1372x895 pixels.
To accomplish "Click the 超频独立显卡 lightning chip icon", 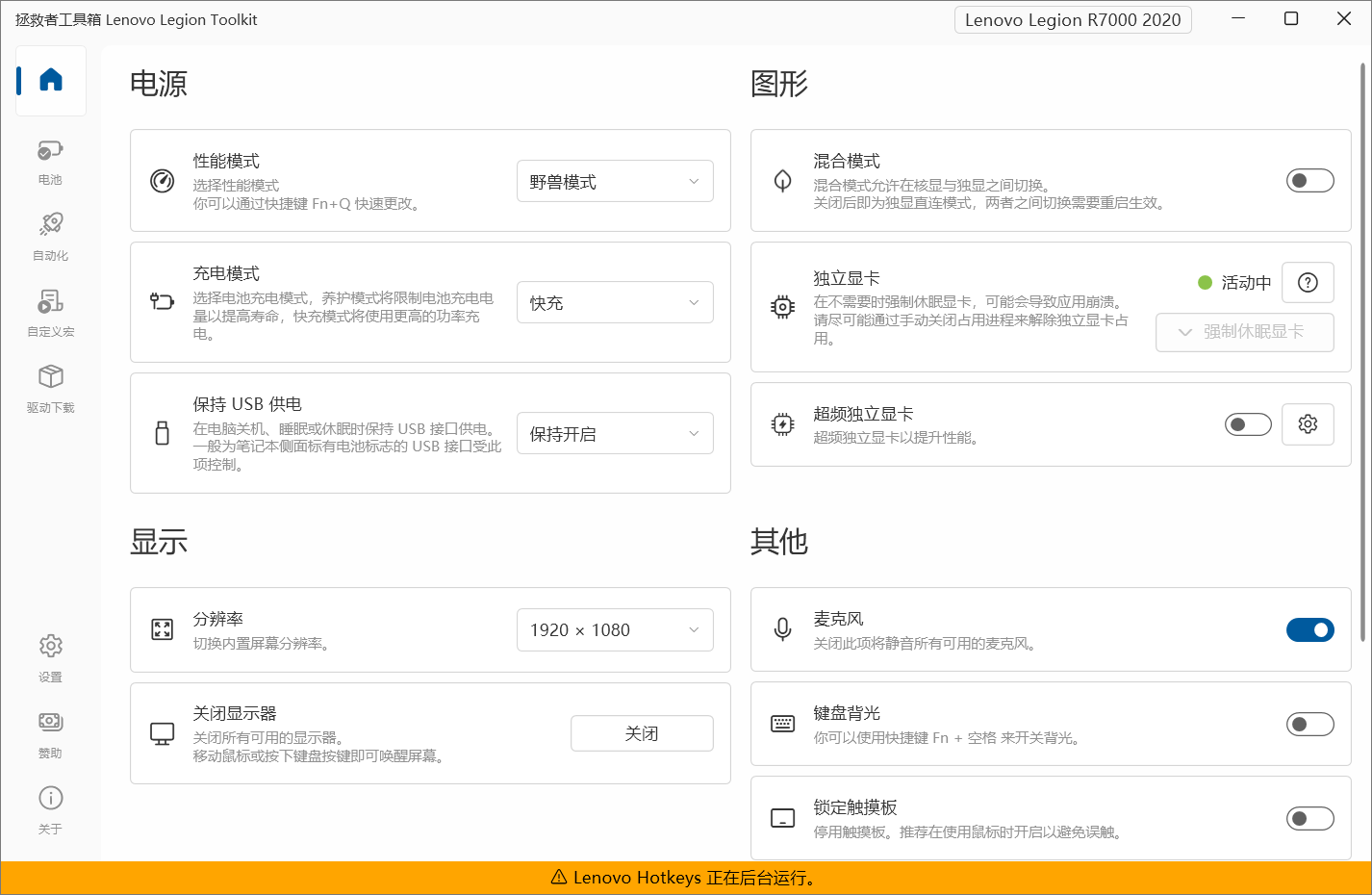I will [783, 424].
